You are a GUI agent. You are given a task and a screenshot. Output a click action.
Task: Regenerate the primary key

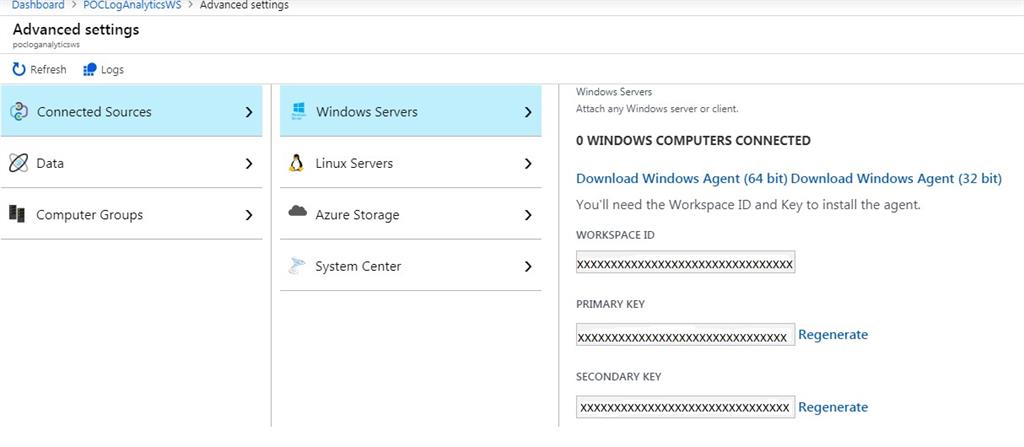pos(833,335)
